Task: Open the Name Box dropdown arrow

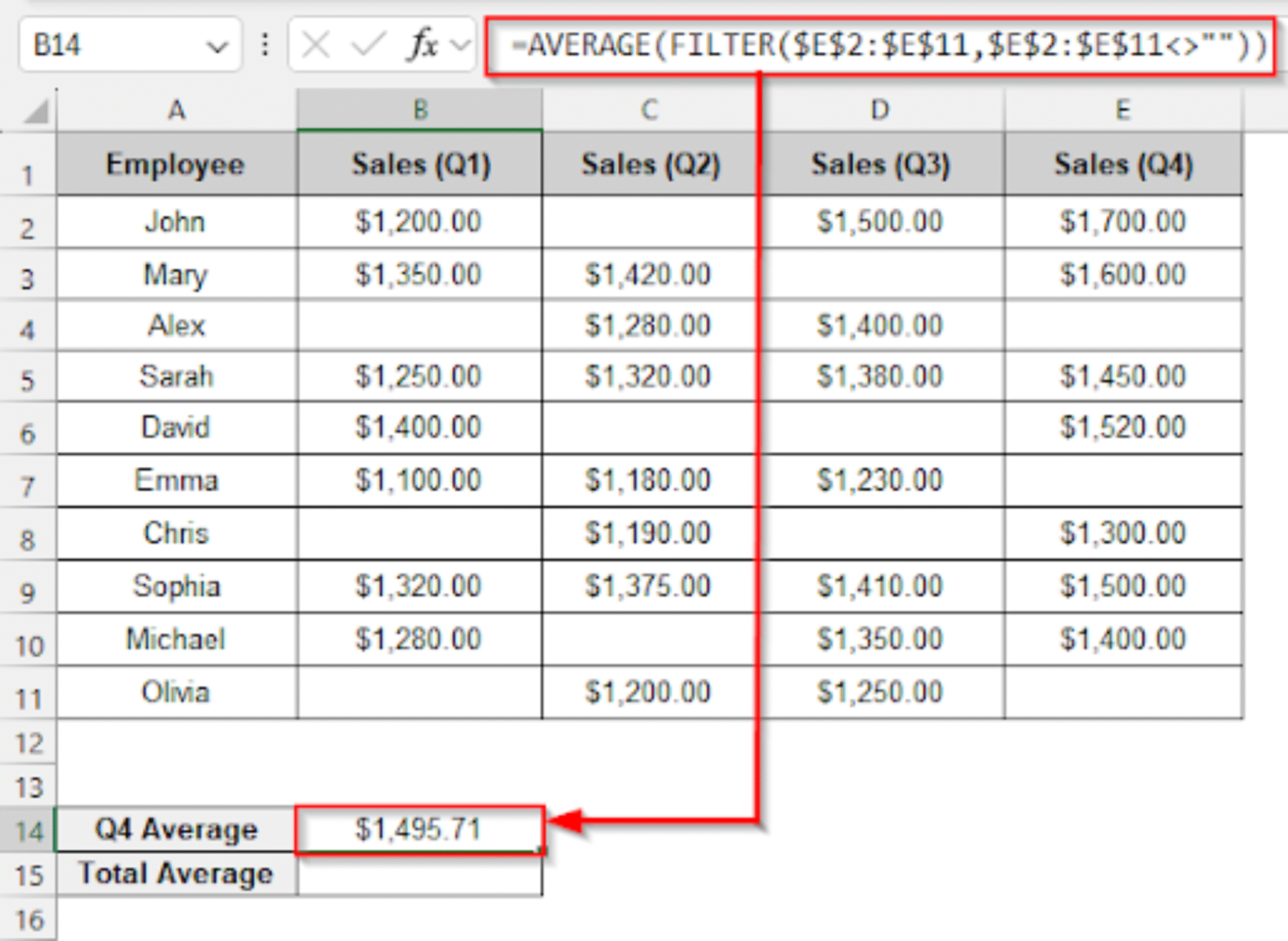Action: pos(217,47)
